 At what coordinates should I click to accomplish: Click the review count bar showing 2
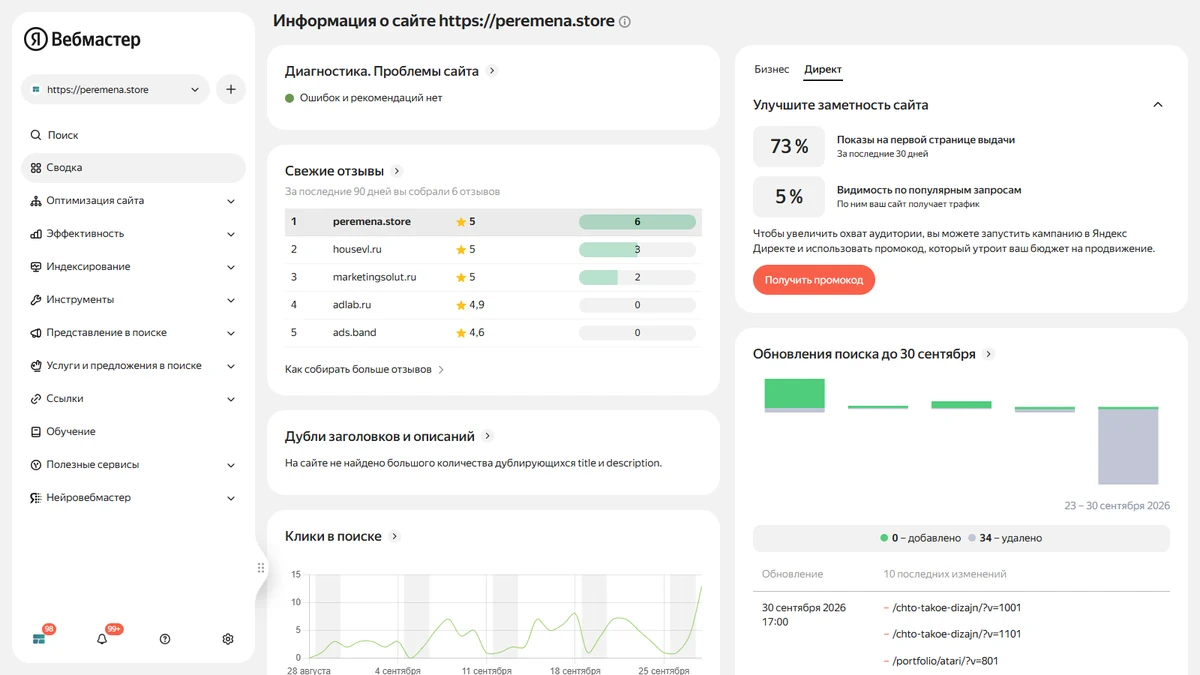(637, 277)
